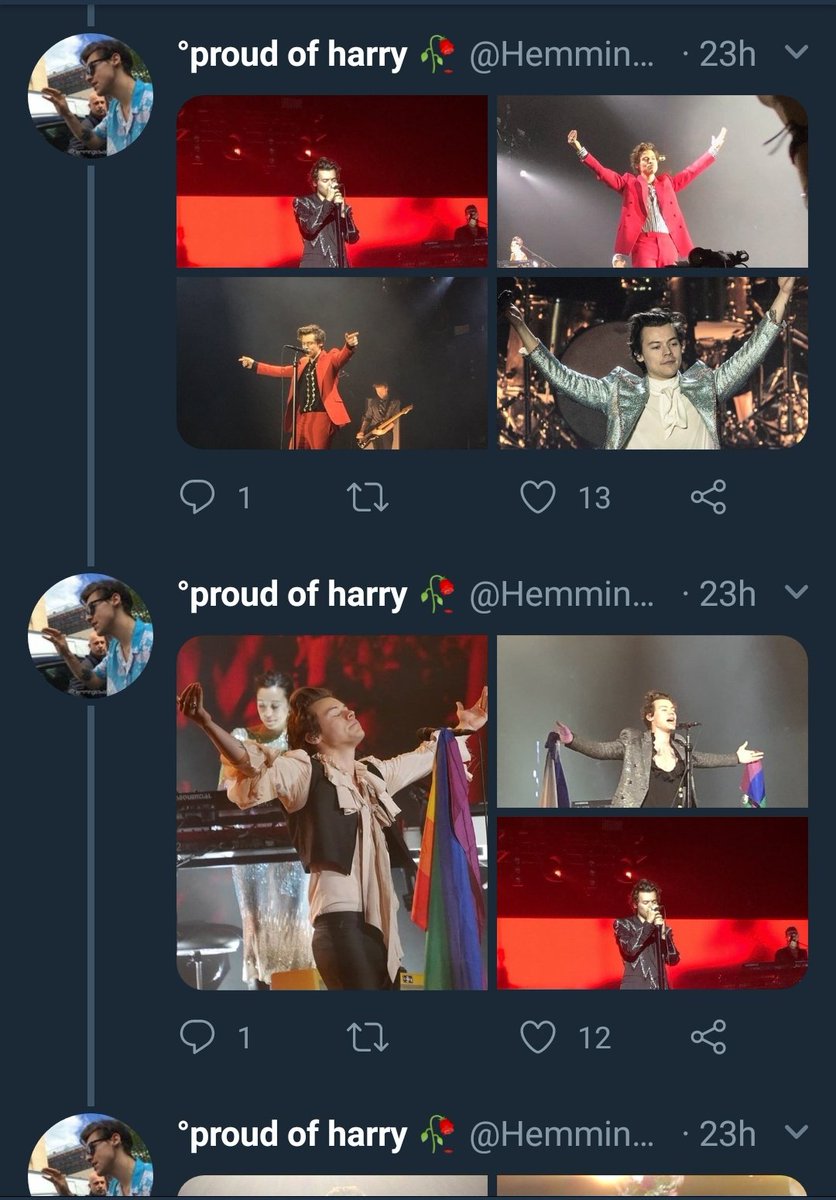View the large rainbow flag photo

(332, 812)
